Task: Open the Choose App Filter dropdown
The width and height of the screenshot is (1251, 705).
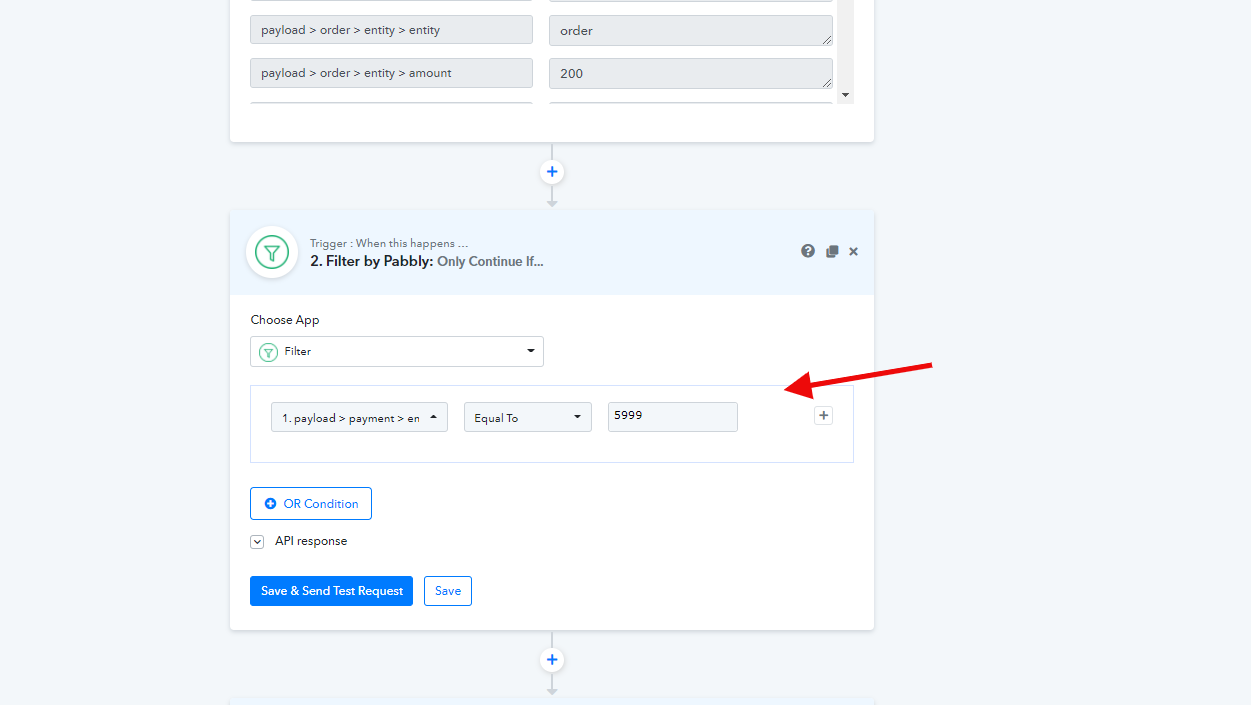Action: pos(397,351)
